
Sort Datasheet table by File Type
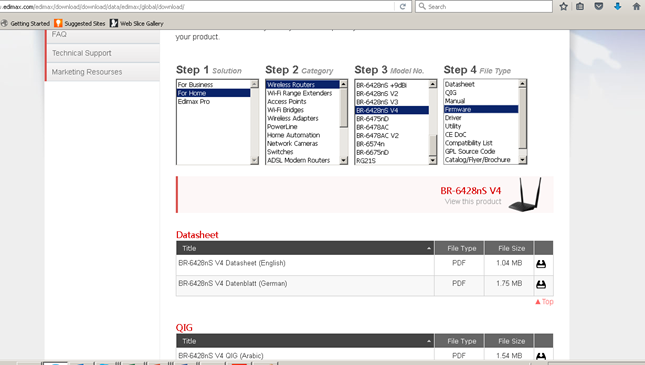459,248
